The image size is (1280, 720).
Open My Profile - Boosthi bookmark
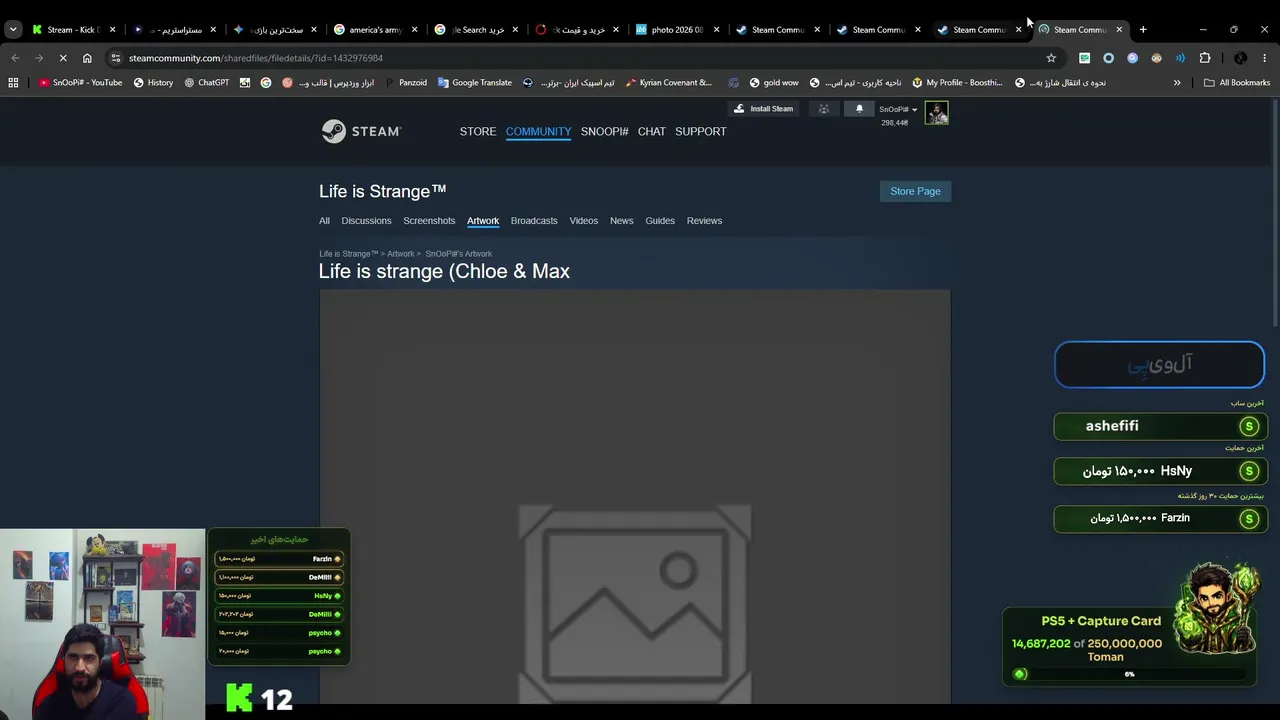point(957,83)
